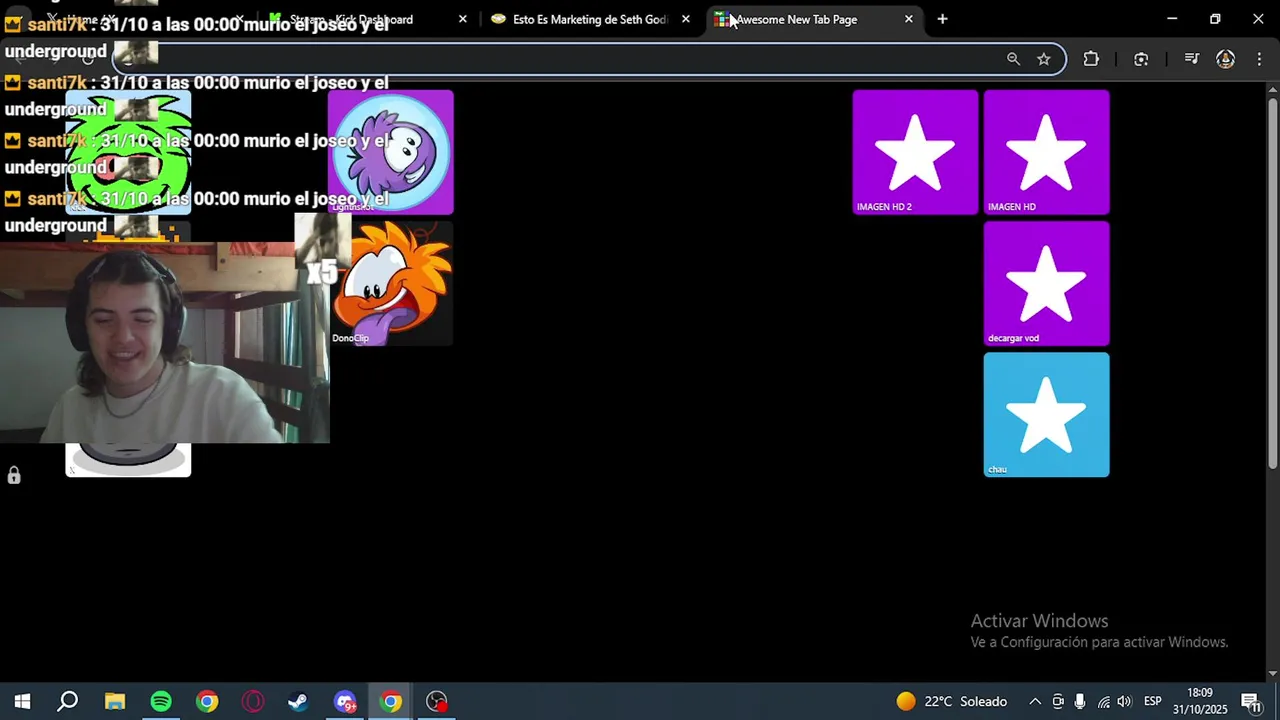
Task: Open the chau blue star tile
Action: click(1046, 414)
